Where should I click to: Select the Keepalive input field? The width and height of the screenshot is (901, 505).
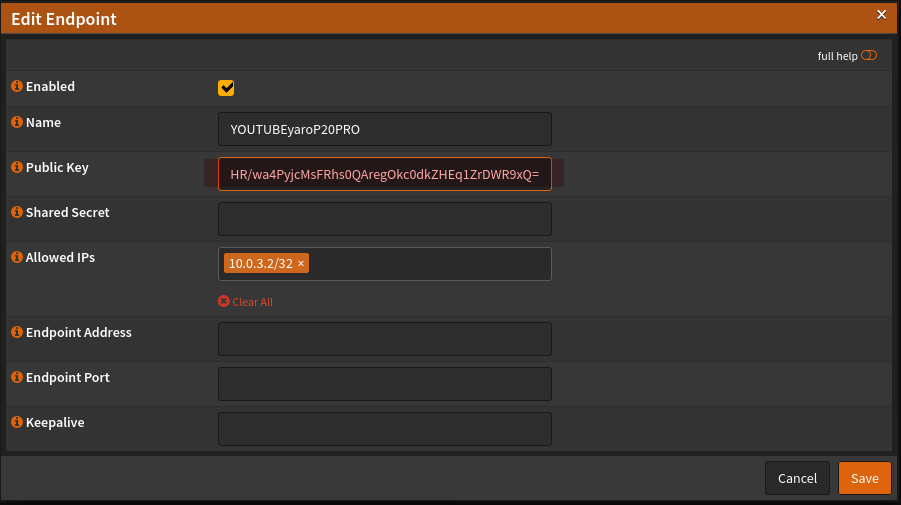(384, 429)
